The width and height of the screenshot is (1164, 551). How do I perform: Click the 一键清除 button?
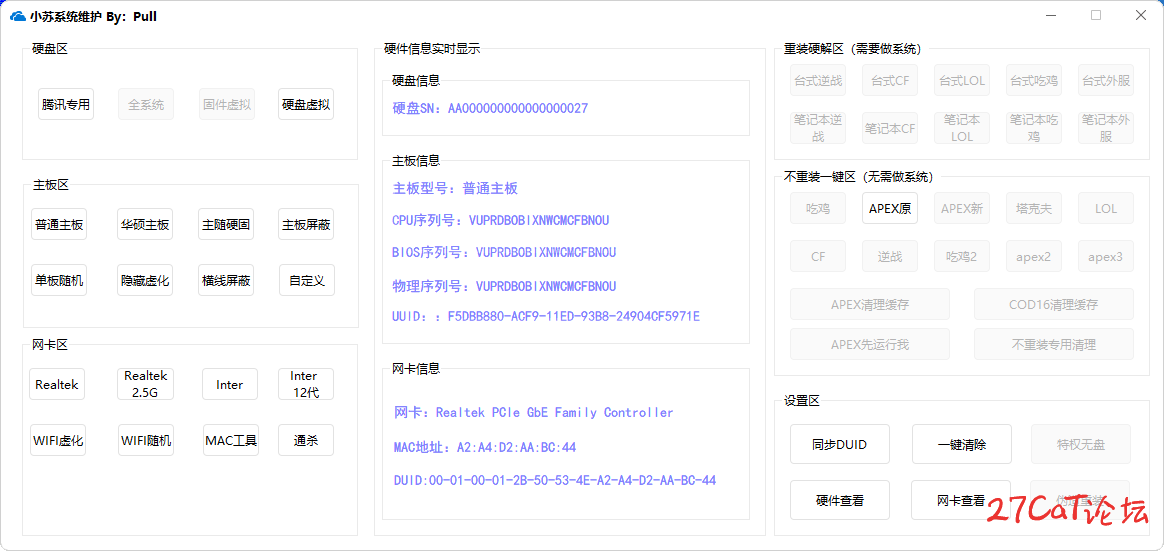click(x=961, y=445)
